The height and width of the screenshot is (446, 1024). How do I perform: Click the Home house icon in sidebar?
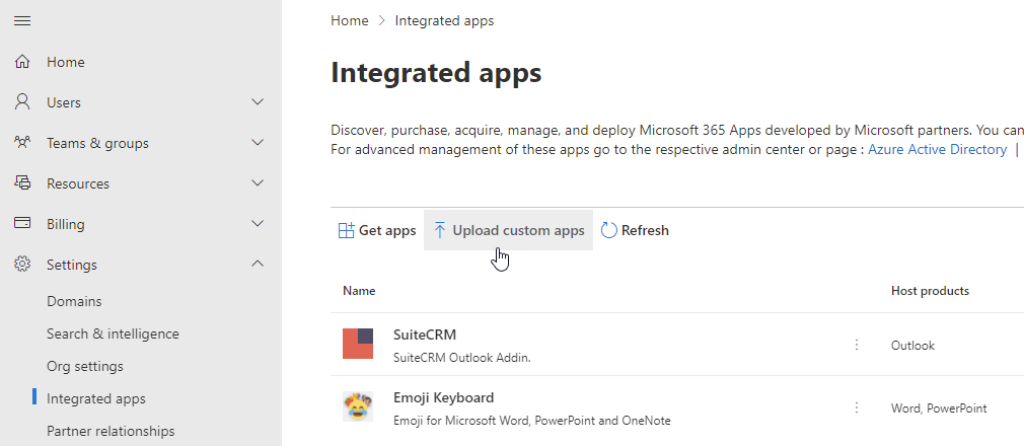pyautogui.click(x=21, y=62)
